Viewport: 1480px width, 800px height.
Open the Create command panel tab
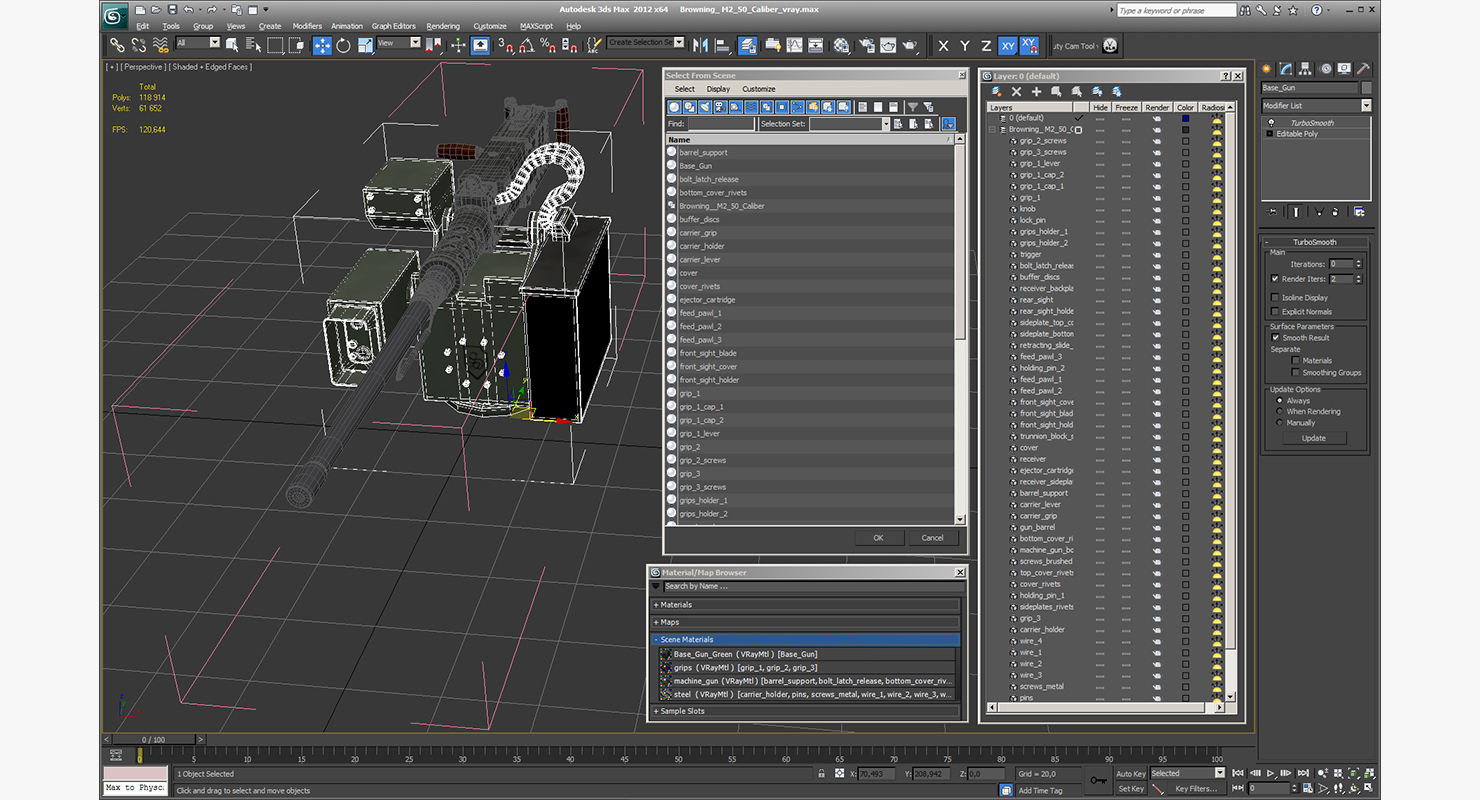(x=1267, y=69)
